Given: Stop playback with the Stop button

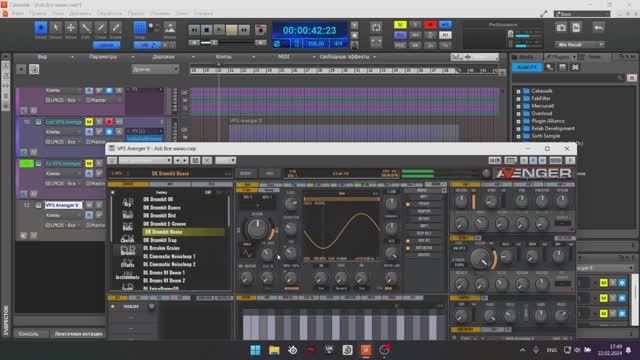Looking at the screenshot, I should pos(207,30).
